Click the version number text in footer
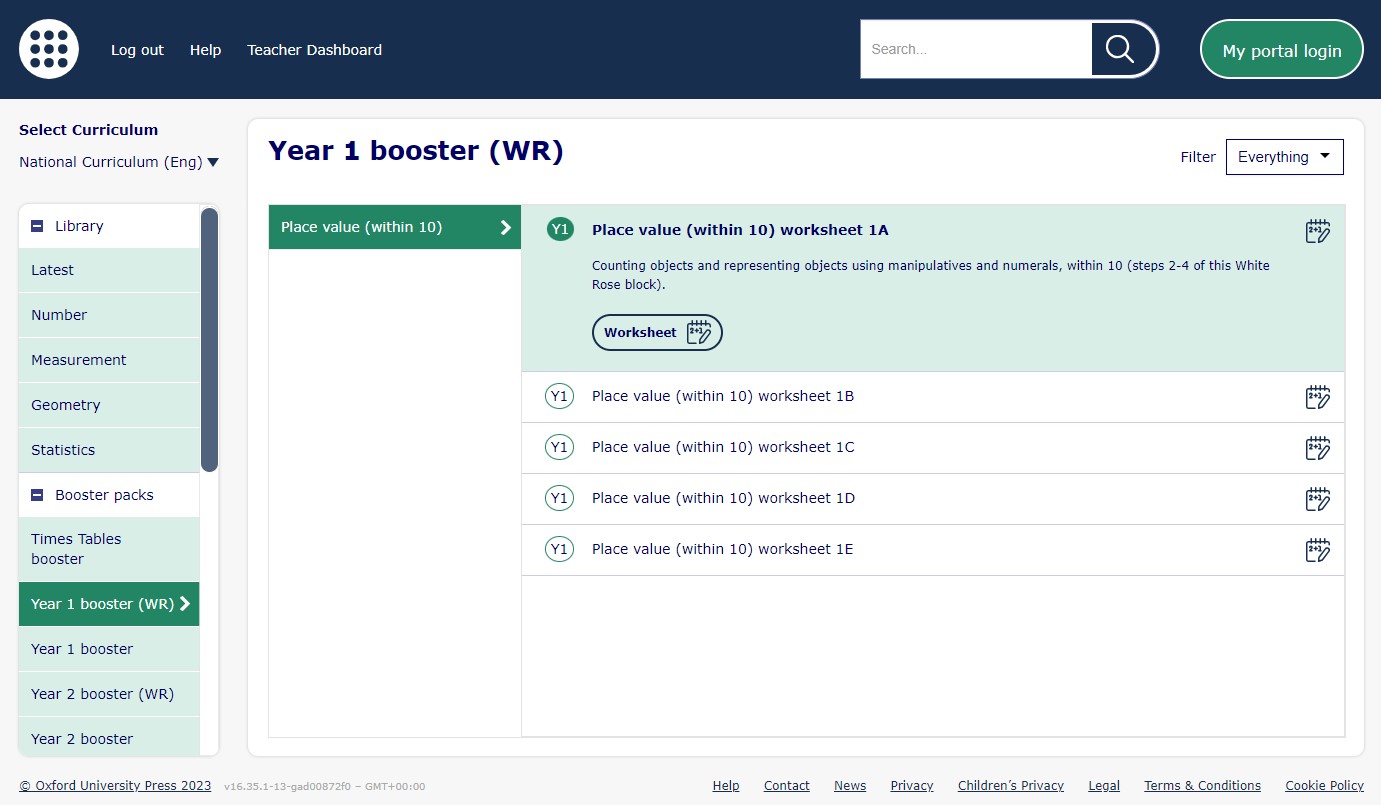This screenshot has width=1381, height=805. click(324, 787)
